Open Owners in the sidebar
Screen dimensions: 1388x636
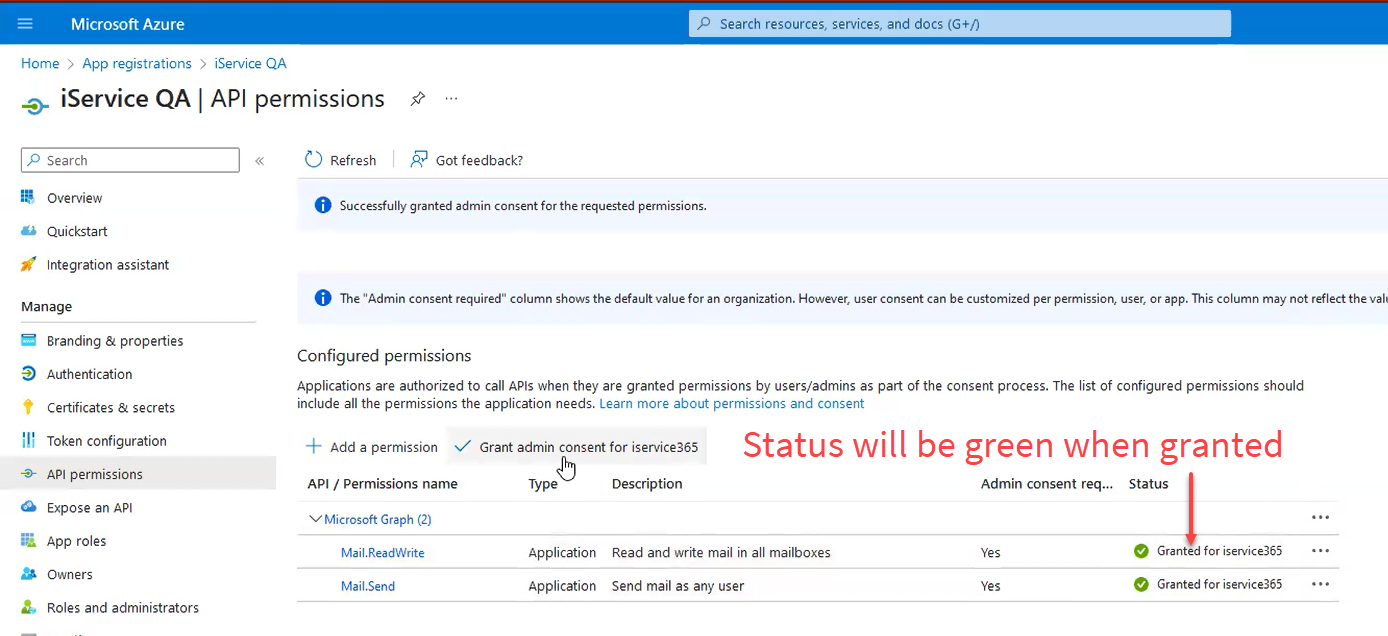[69, 574]
